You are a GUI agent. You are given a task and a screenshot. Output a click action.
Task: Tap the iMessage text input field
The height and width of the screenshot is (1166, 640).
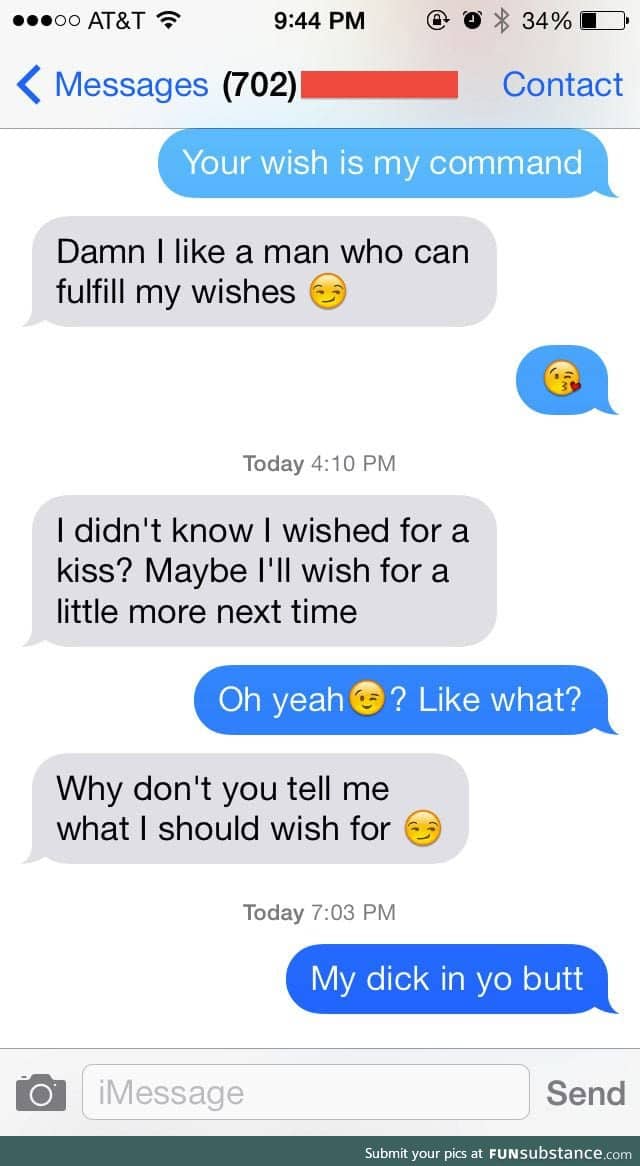tap(306, 1092)
